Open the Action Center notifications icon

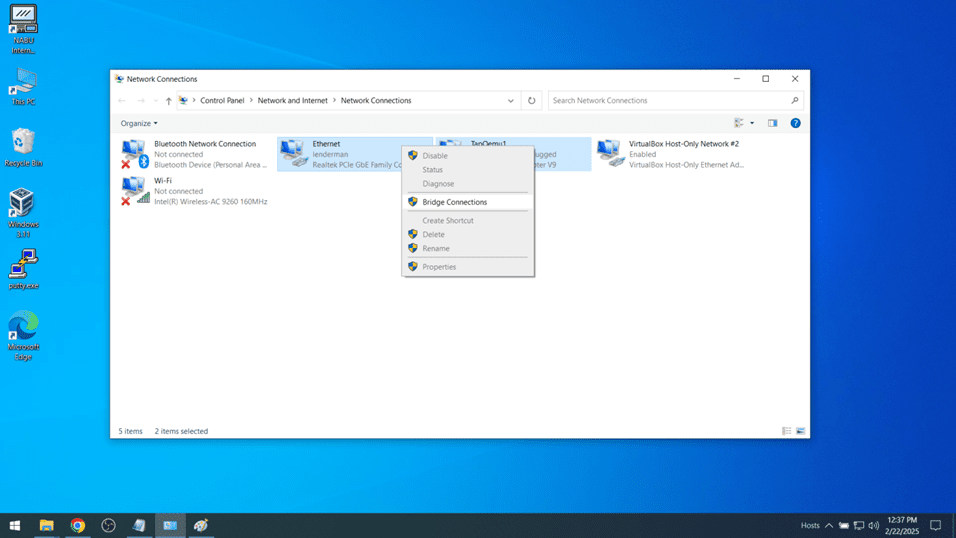click(936, 525)
